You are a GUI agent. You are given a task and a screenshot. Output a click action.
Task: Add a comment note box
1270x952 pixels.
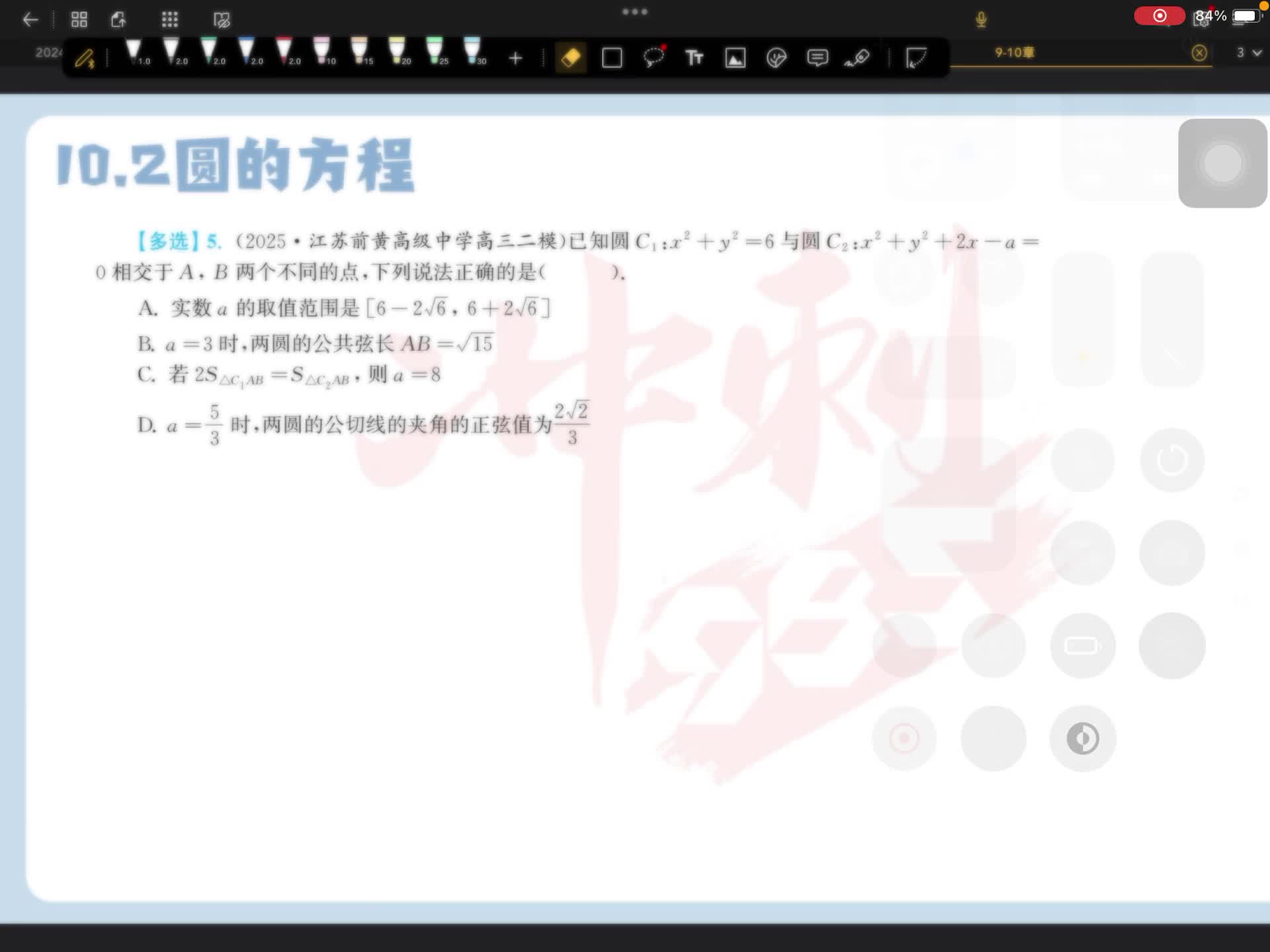tap(818, 58)
